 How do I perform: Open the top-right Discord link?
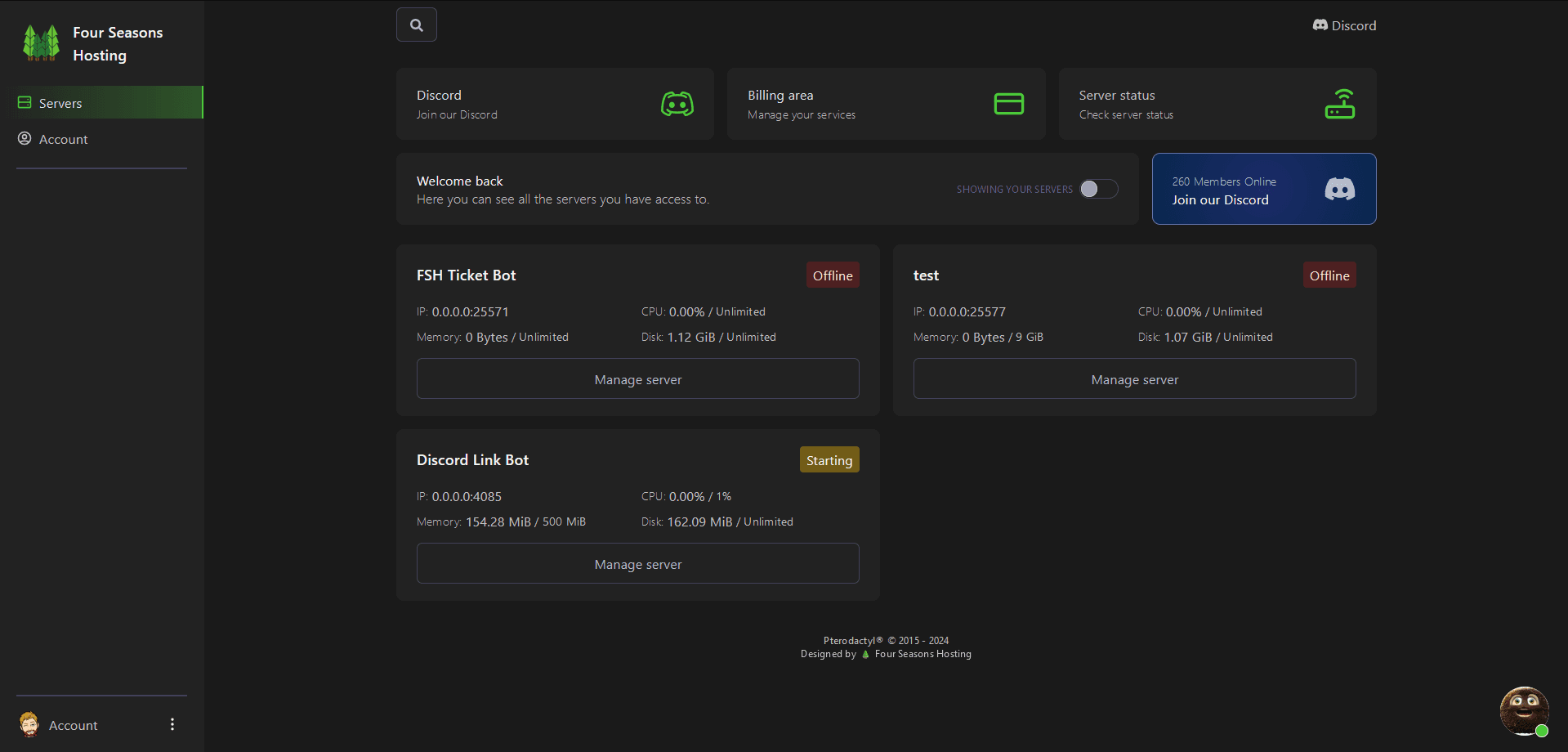click(1344, 25)
